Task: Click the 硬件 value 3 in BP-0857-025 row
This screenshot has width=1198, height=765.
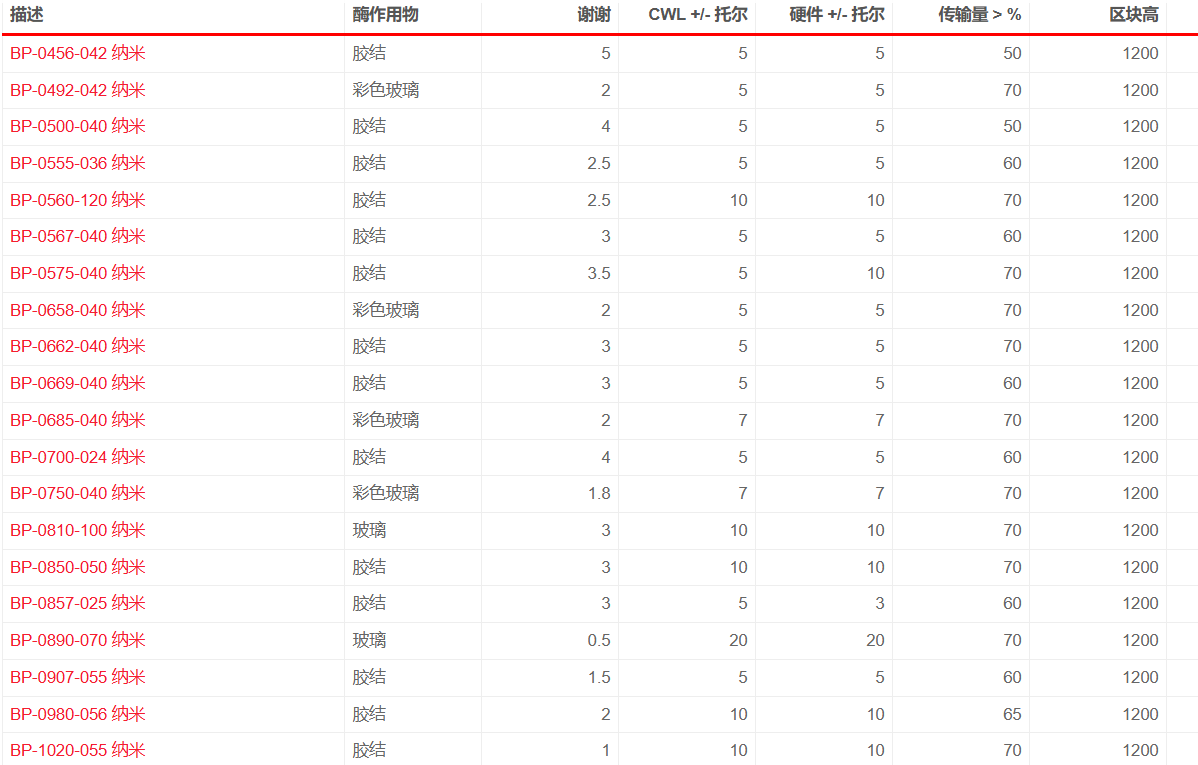Action: click(880, 604)
